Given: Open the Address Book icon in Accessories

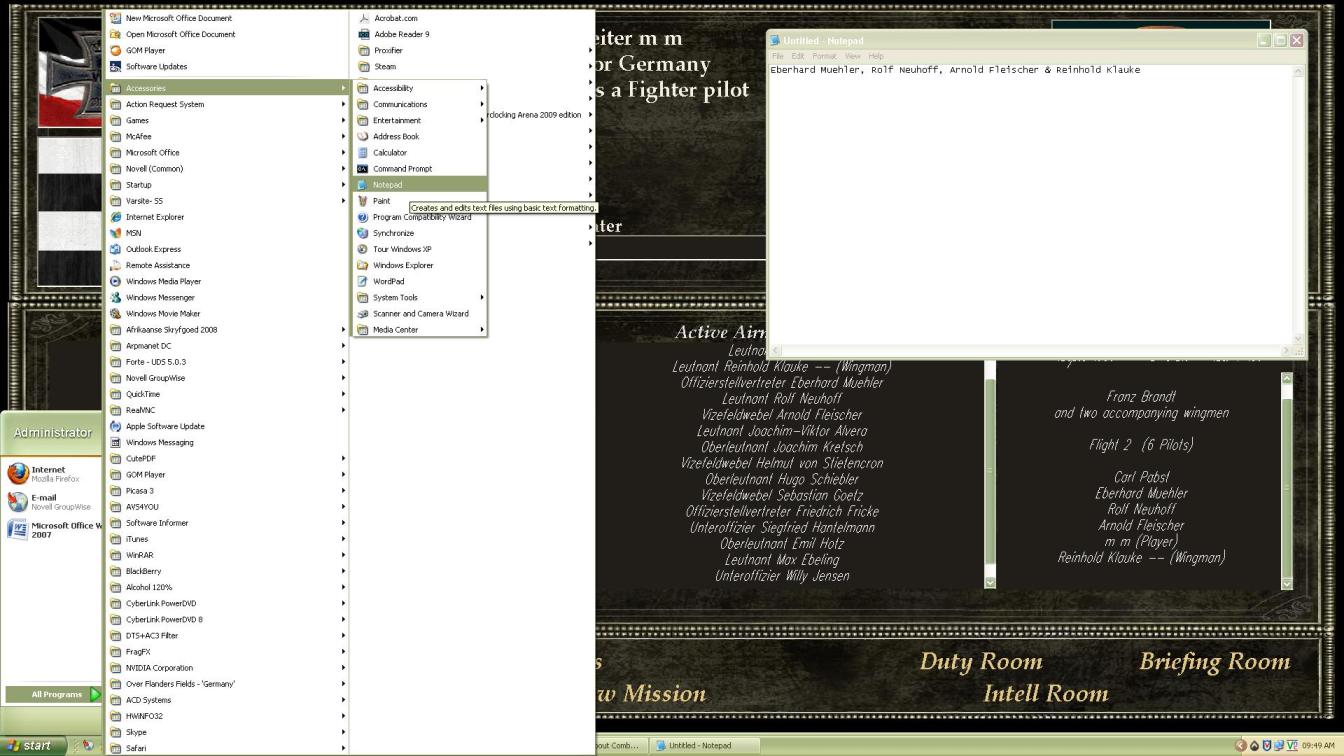Looking at the screenshot, I should pos(363,137).
